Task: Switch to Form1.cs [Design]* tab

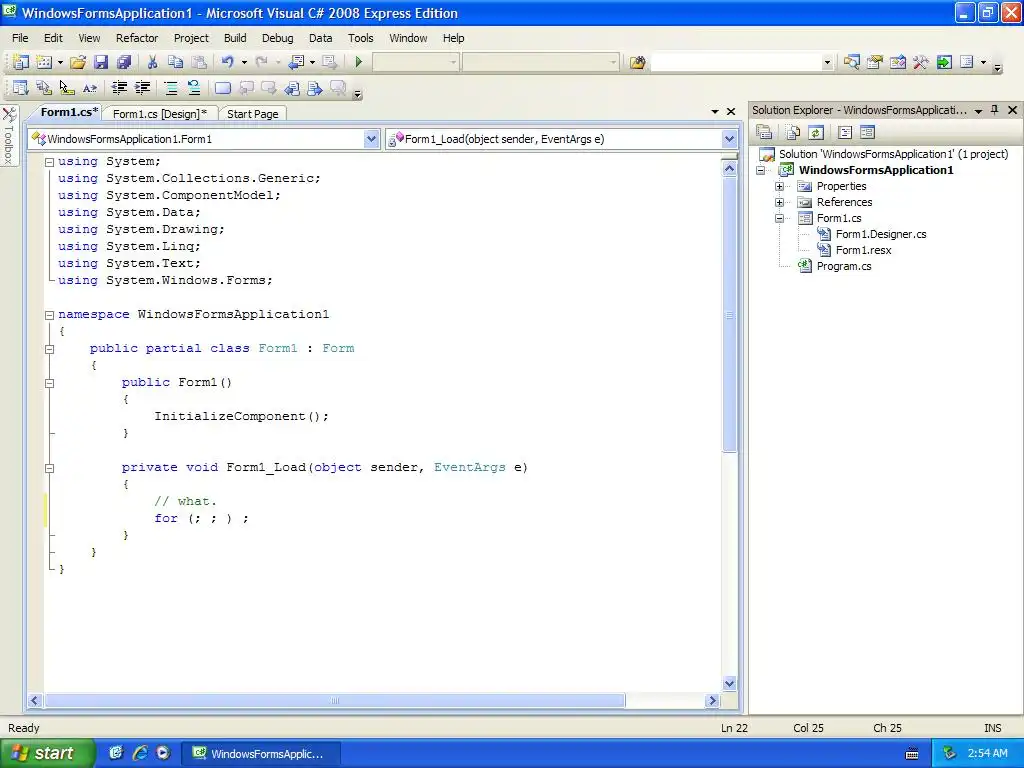Action: coord(159,114)
